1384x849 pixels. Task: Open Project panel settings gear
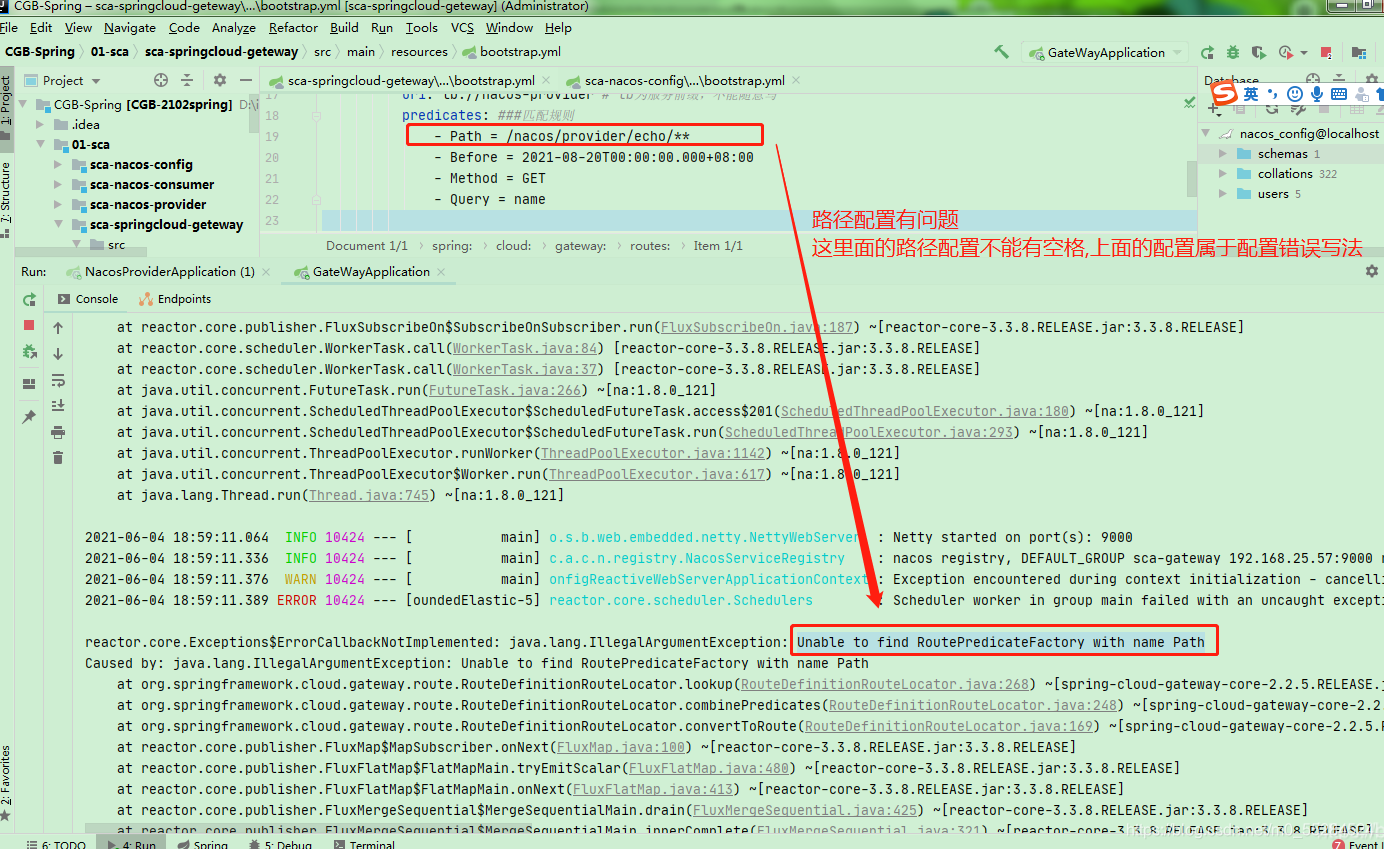click(x=218, y=80)
